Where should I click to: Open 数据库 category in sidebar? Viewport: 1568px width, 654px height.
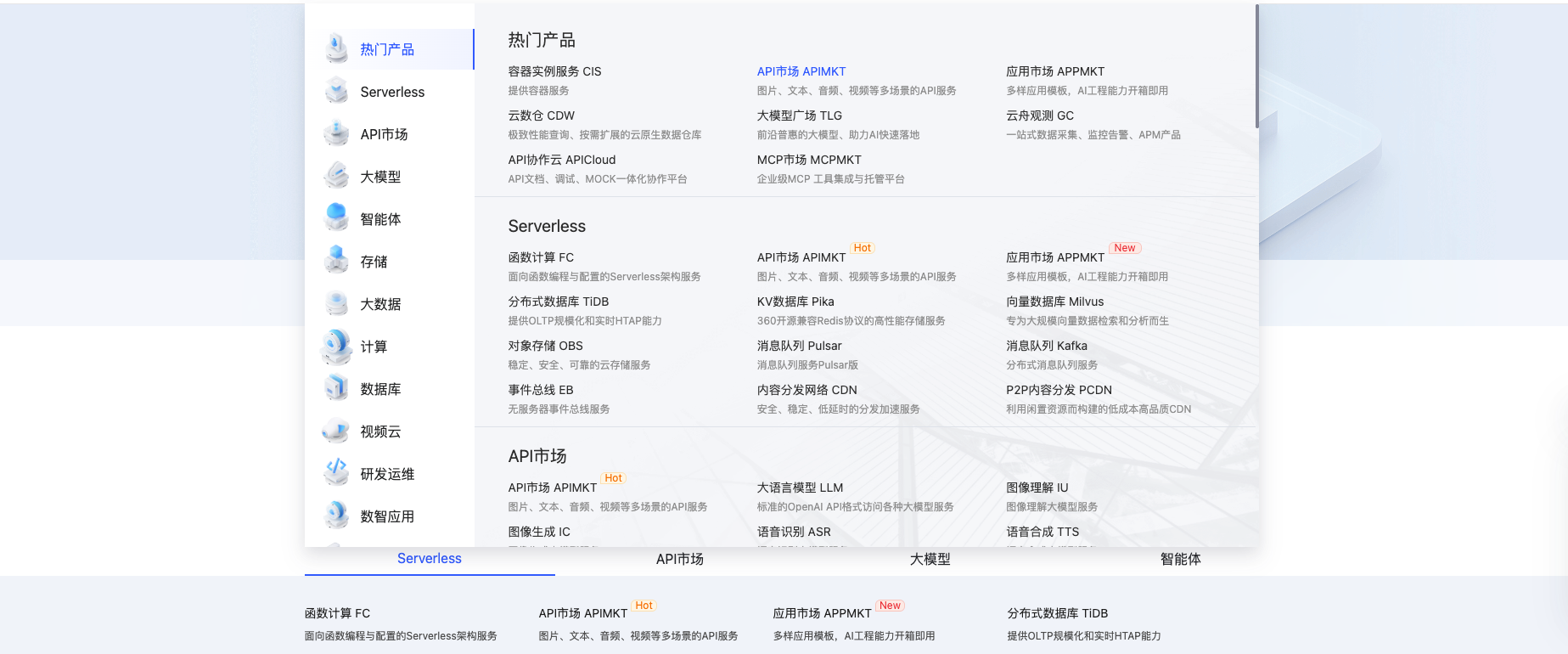tap(390, 389)
